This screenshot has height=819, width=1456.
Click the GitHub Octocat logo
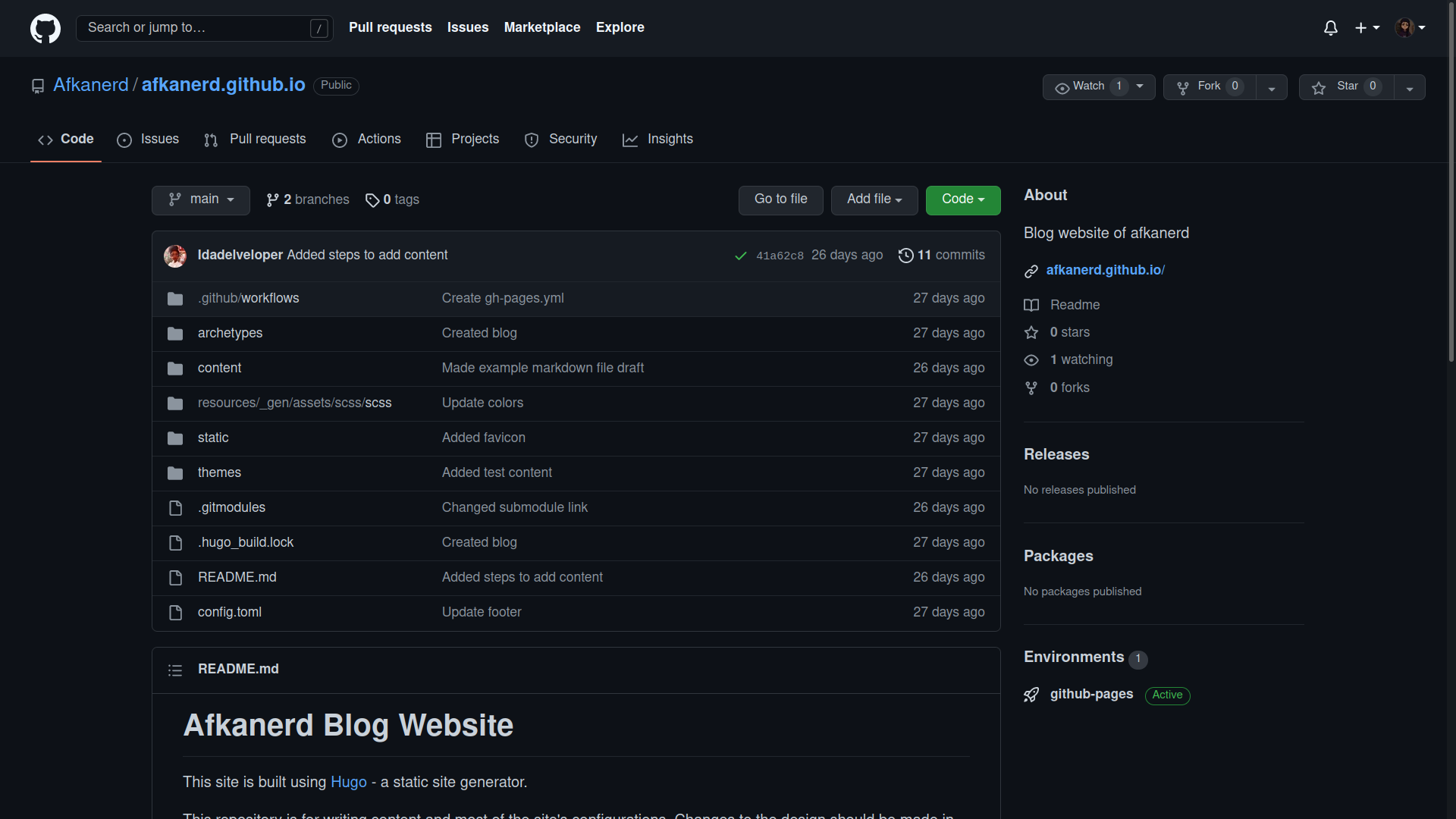[x=45, y=28]
